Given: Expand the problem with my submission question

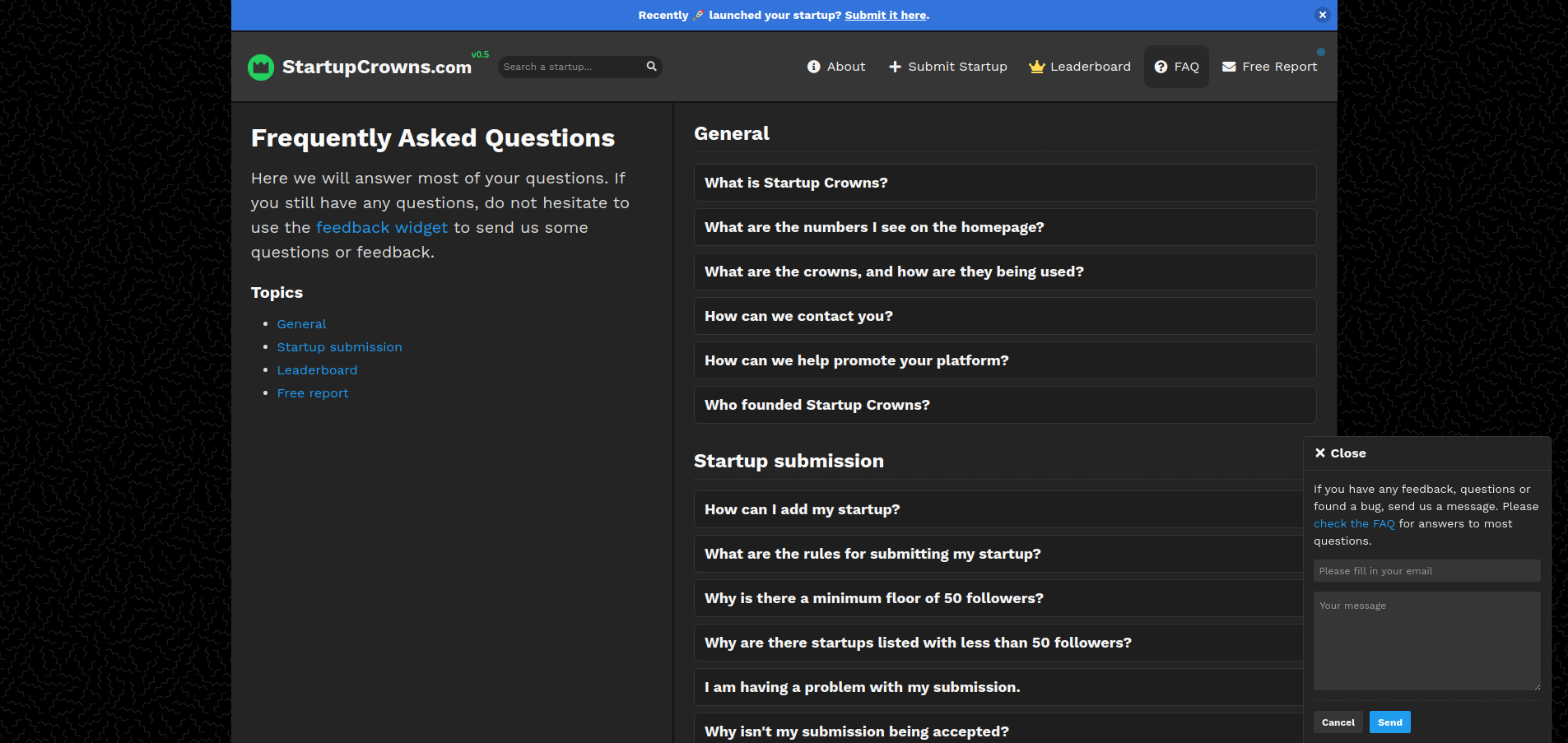Looking at the screenshot, I should click(998, 687).
